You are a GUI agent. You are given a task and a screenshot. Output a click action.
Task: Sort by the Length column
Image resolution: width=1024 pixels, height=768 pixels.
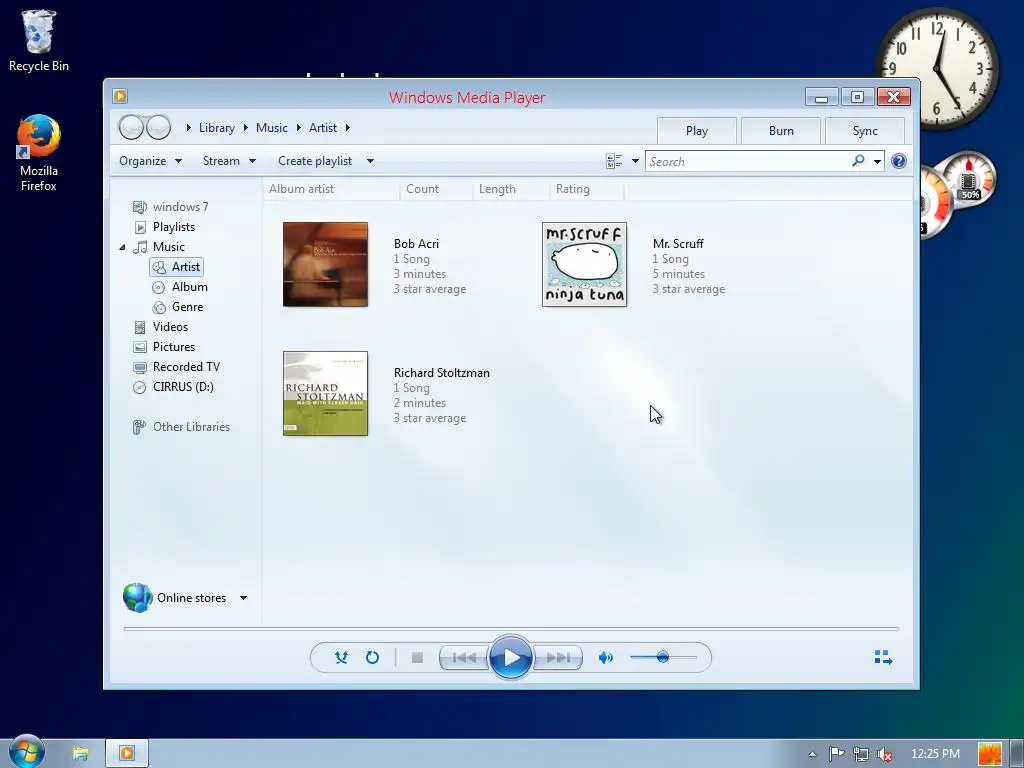(x=511, y=189)
